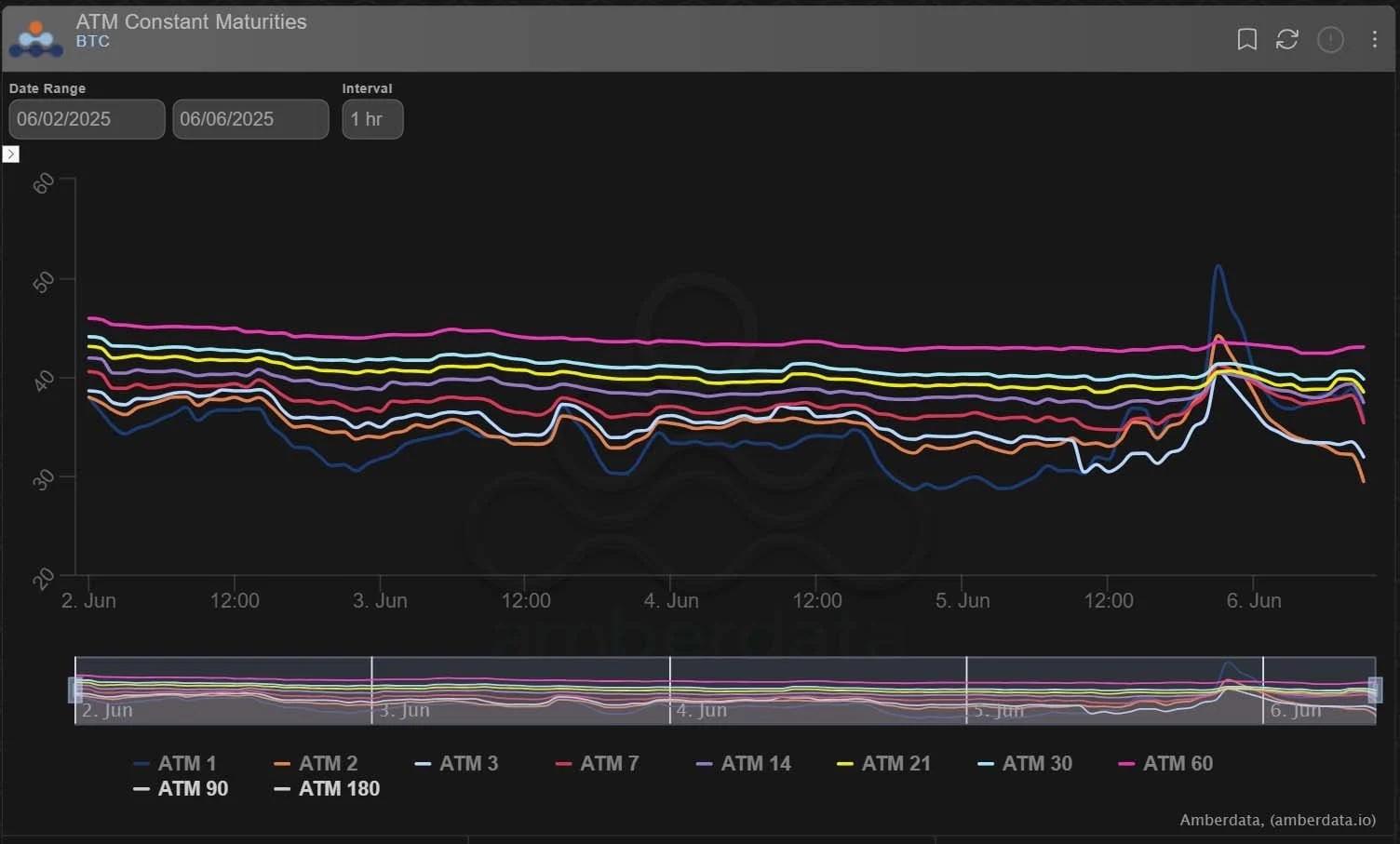The width and height of the screenshot is (1400, 844).
Task: Click the 6. Jun x-axis label
Action: (x=1254, y=600)
